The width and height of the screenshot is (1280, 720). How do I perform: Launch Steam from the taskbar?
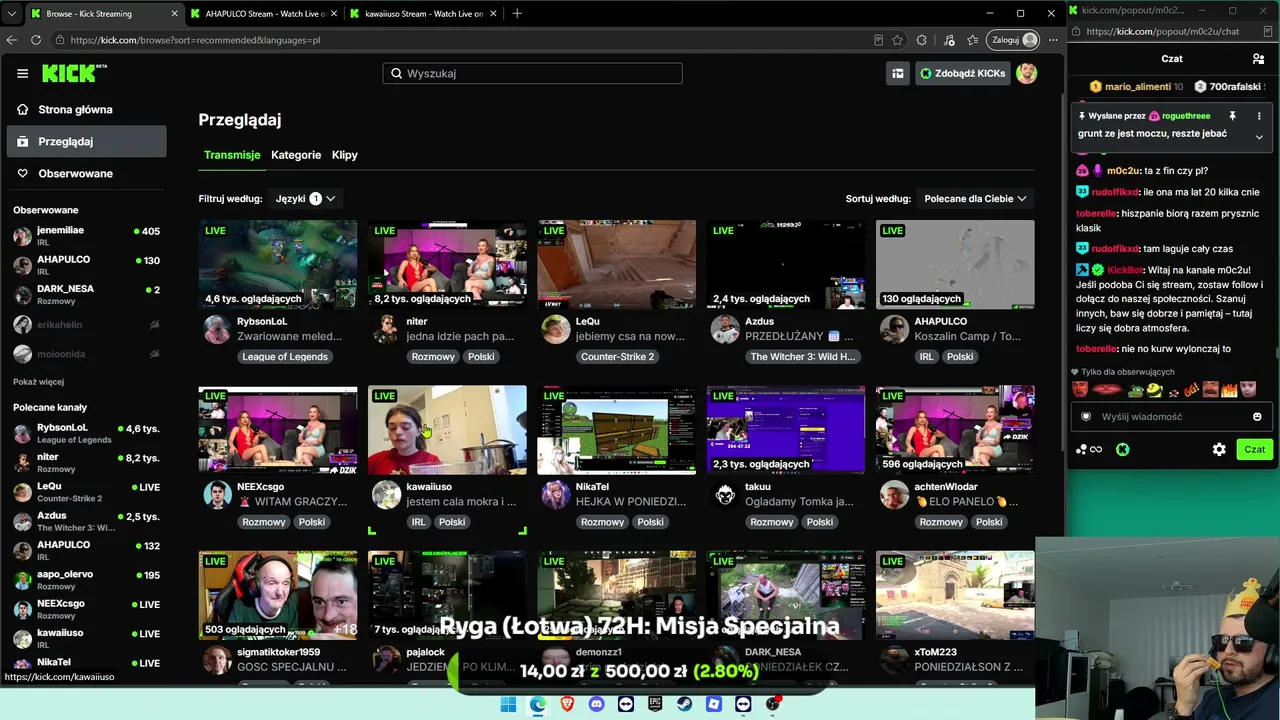coord(684,704)
